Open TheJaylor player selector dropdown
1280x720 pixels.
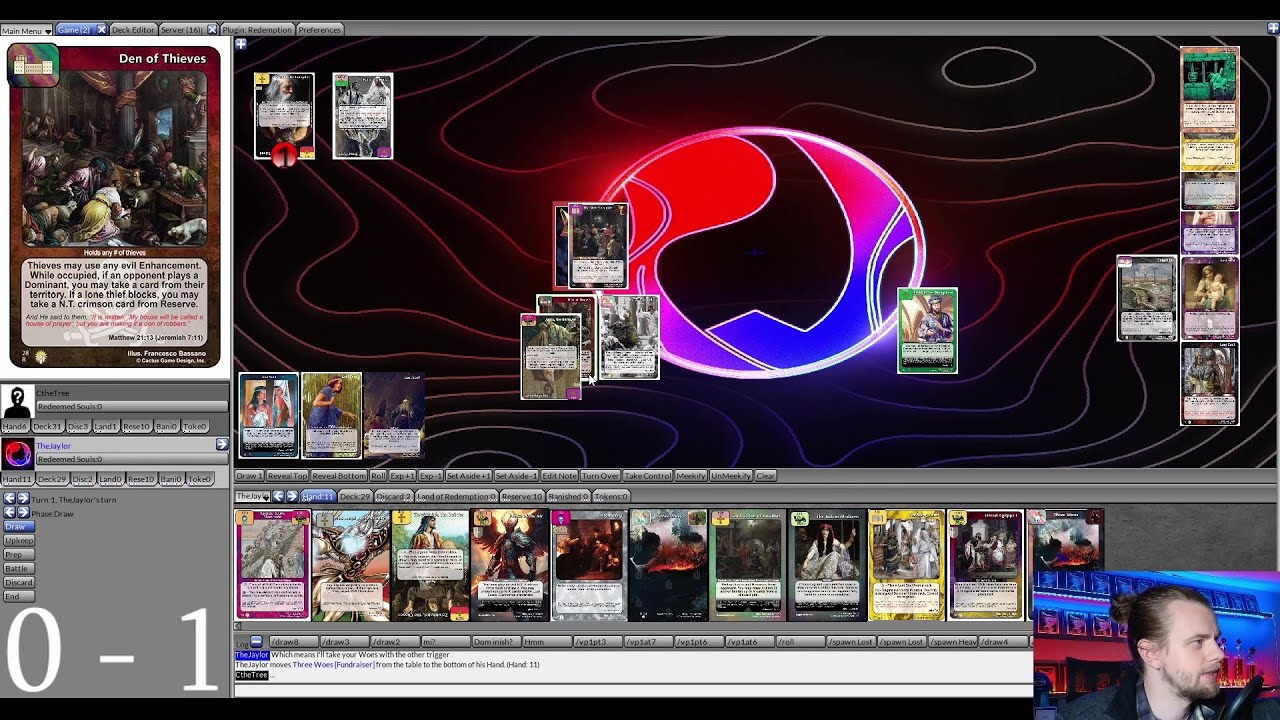253,497
